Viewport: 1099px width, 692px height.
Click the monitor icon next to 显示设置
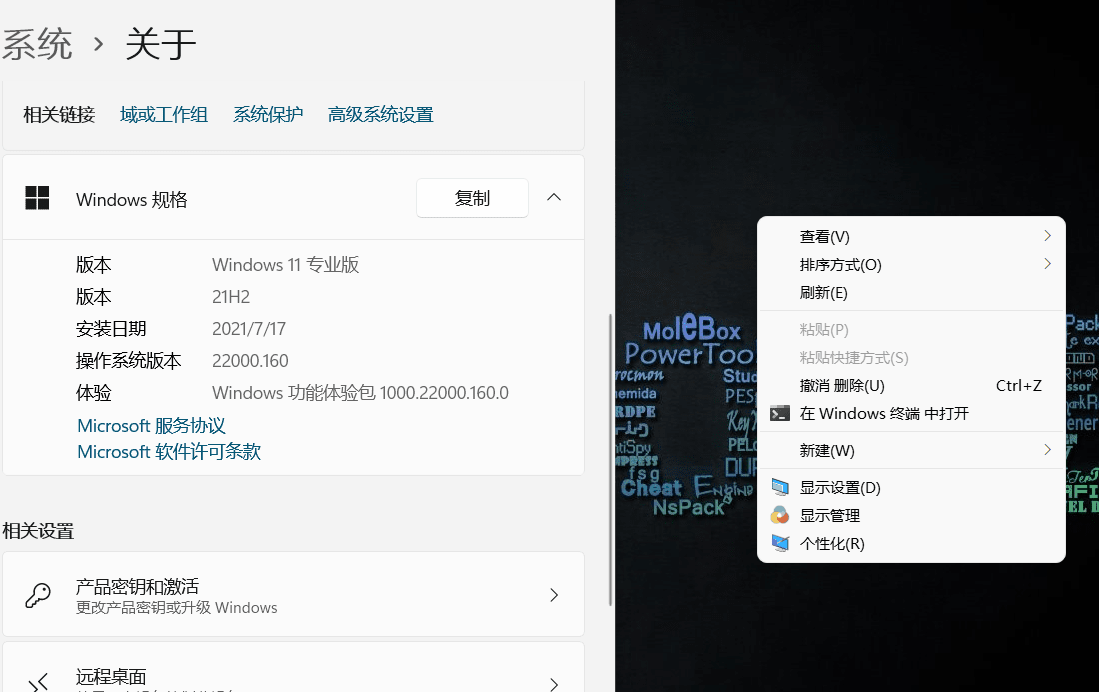click(780, 488)
